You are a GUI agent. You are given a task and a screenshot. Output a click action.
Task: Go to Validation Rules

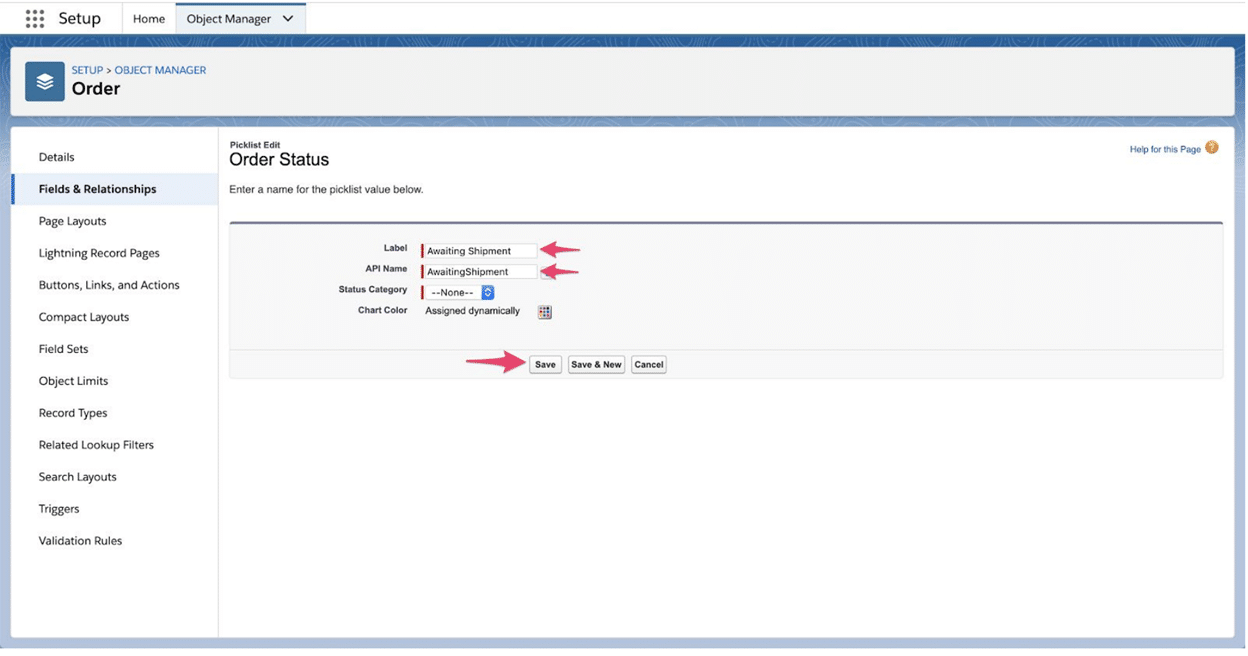(x=81, y=541)
